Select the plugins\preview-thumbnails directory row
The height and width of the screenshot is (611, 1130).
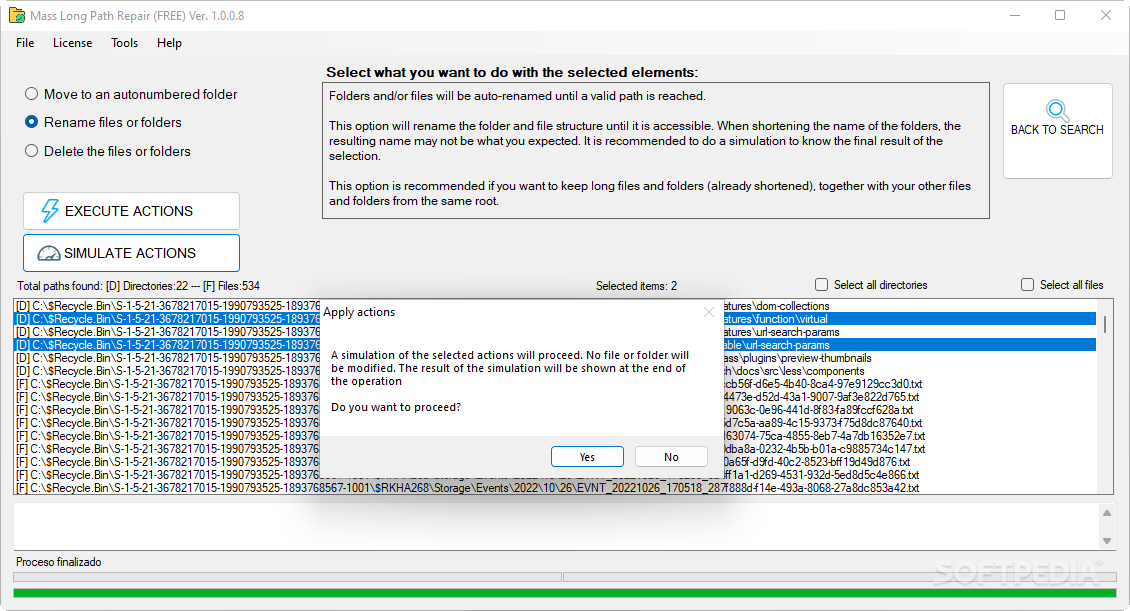[x=556, y=358]
